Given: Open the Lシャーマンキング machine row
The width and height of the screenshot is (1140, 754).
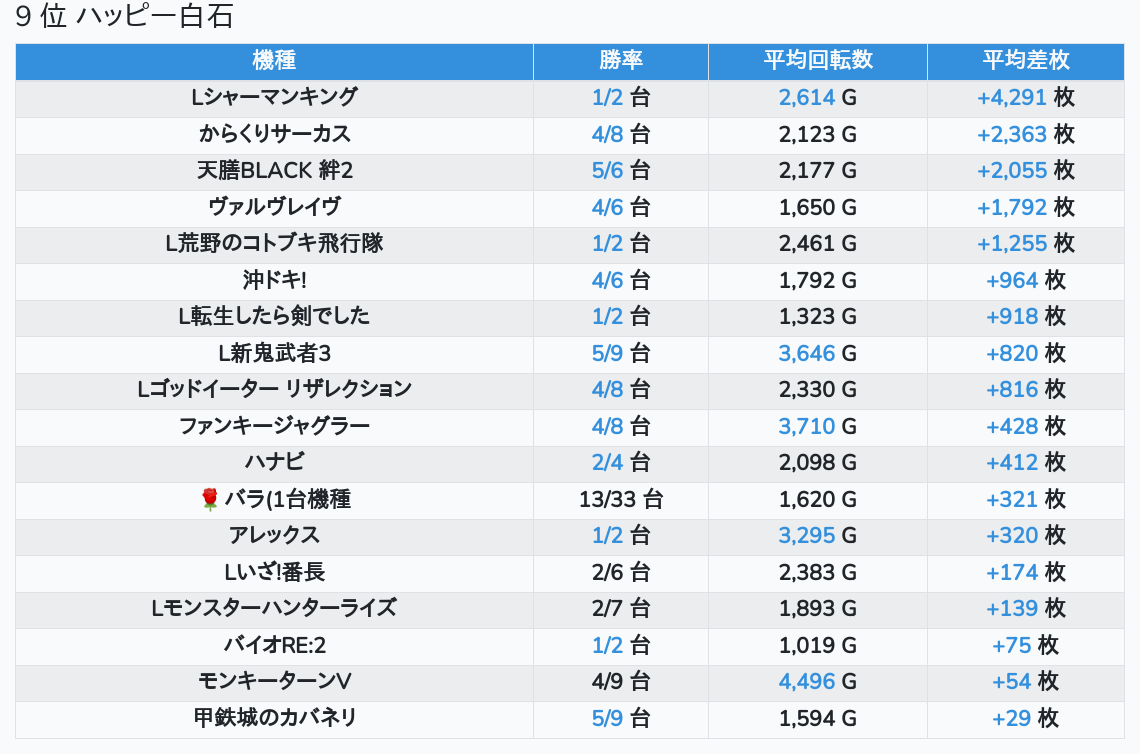Looking at the screenshot, I should (x=274, y=98).
